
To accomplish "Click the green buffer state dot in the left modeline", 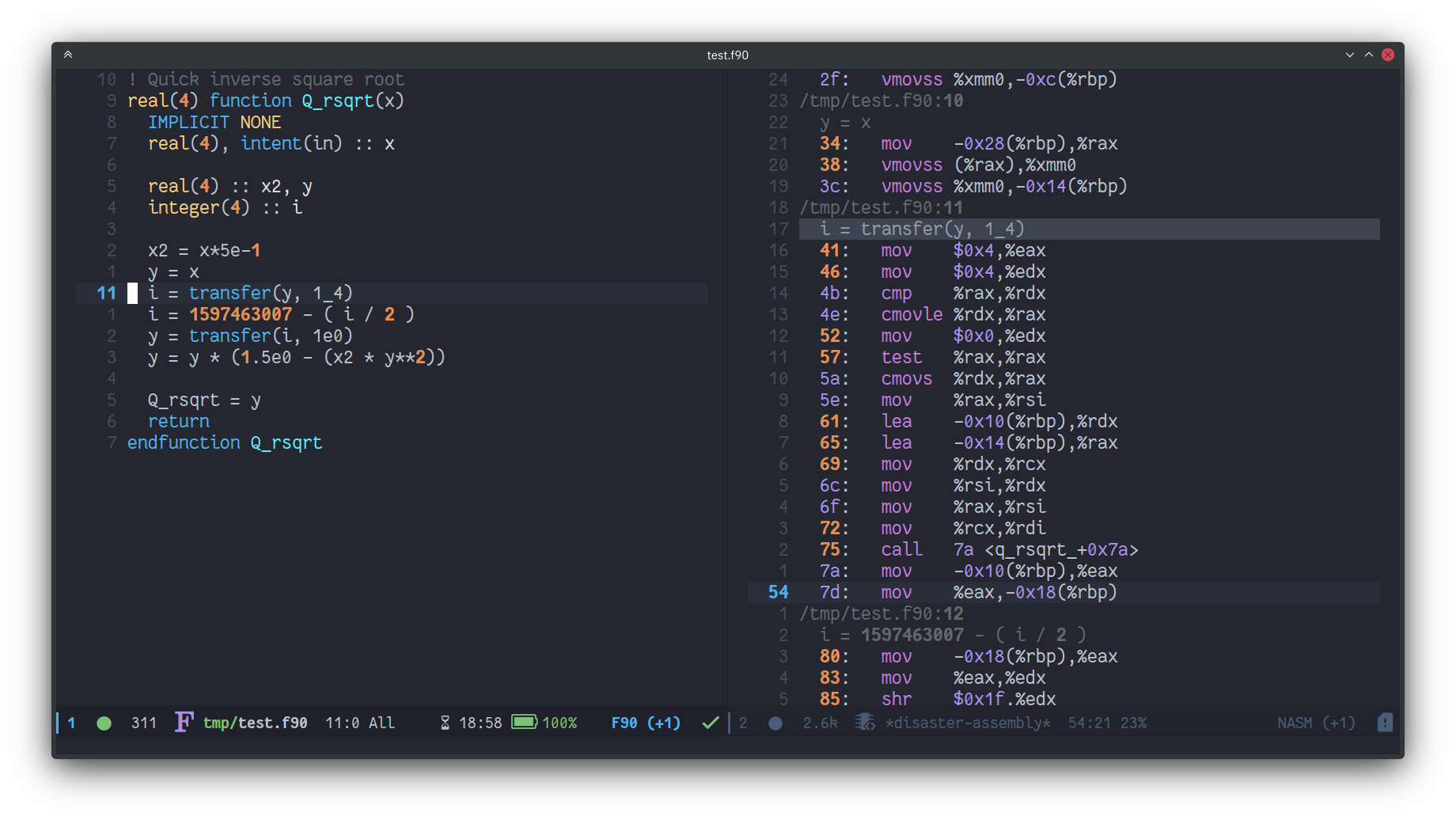I will 104,723.
